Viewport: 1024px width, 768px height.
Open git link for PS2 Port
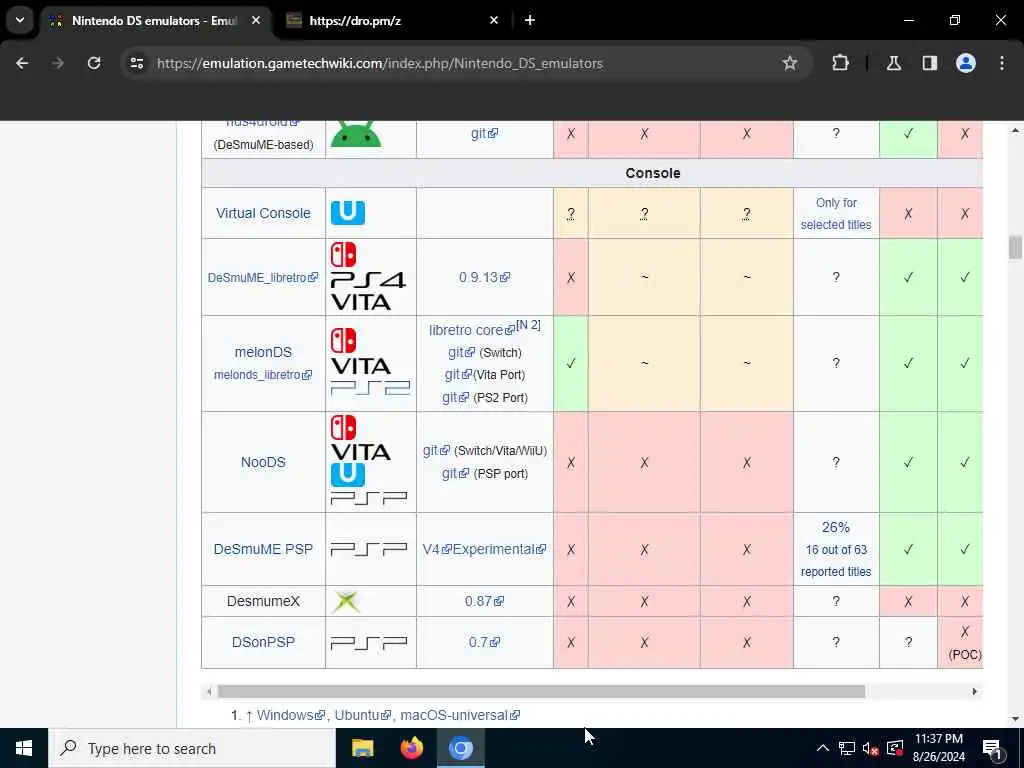tap(455, 398)
